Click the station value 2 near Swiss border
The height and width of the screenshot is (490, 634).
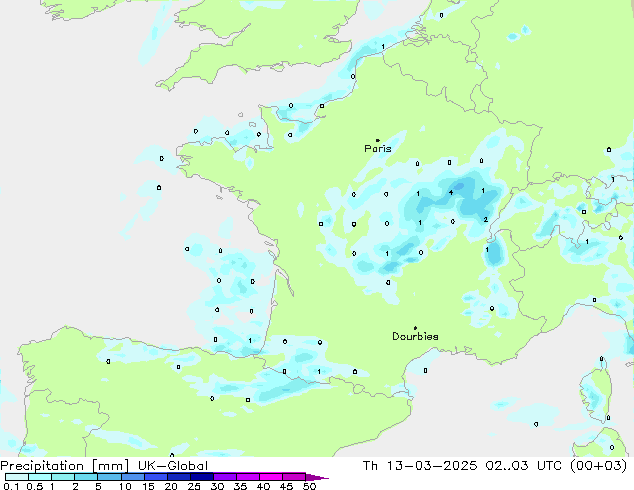tap(486, 220)
